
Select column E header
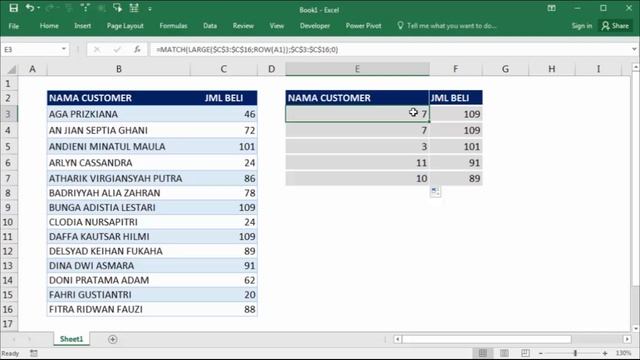click(357, 69)
